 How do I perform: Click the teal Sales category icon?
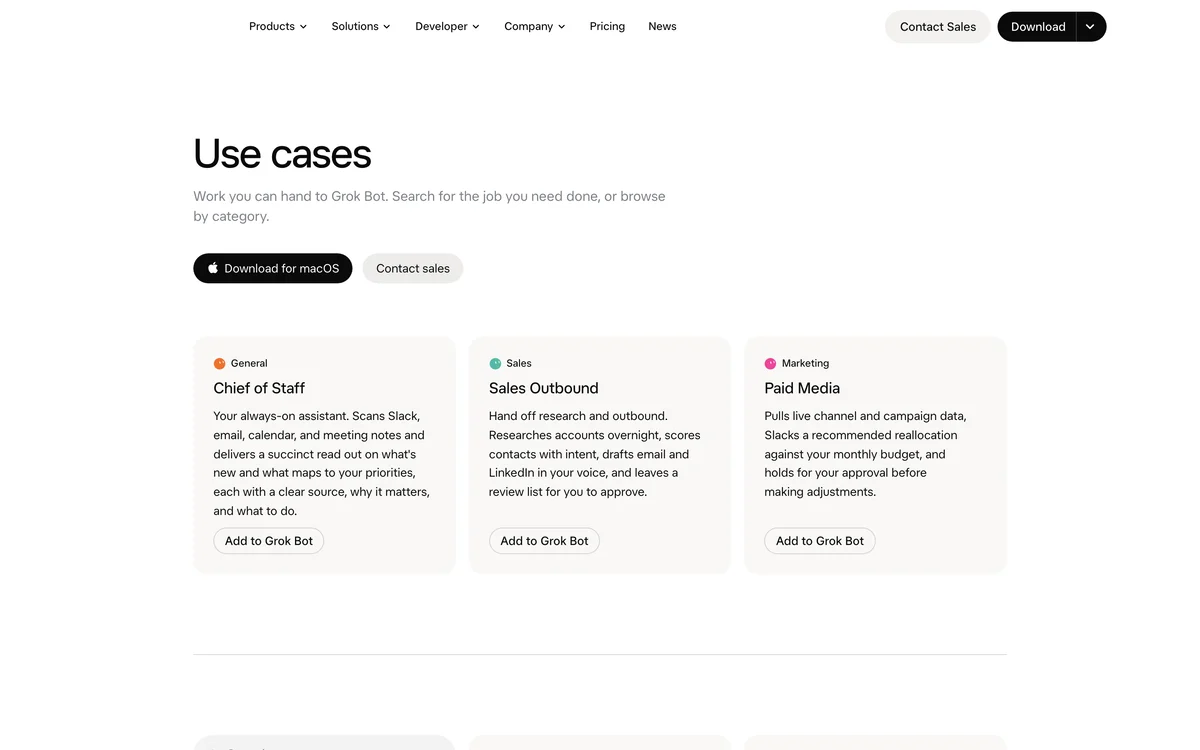click(495, 364)
